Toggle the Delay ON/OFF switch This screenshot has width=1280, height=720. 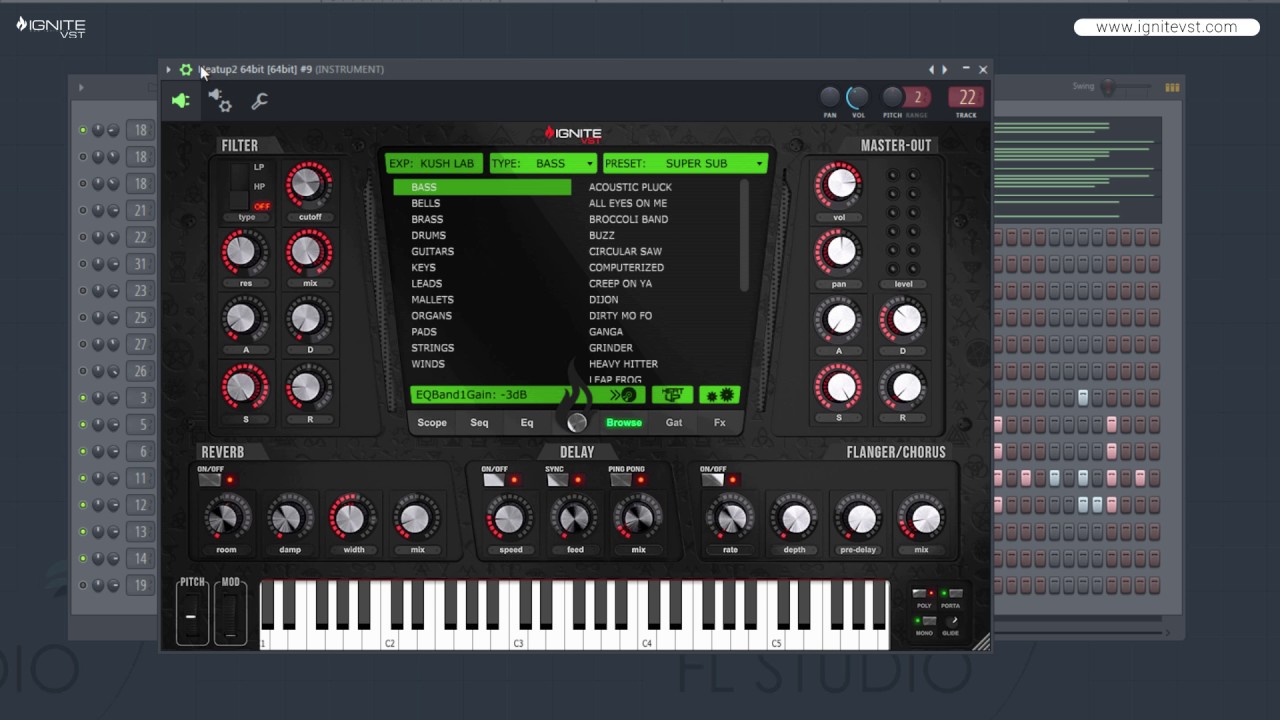(494, 480)
